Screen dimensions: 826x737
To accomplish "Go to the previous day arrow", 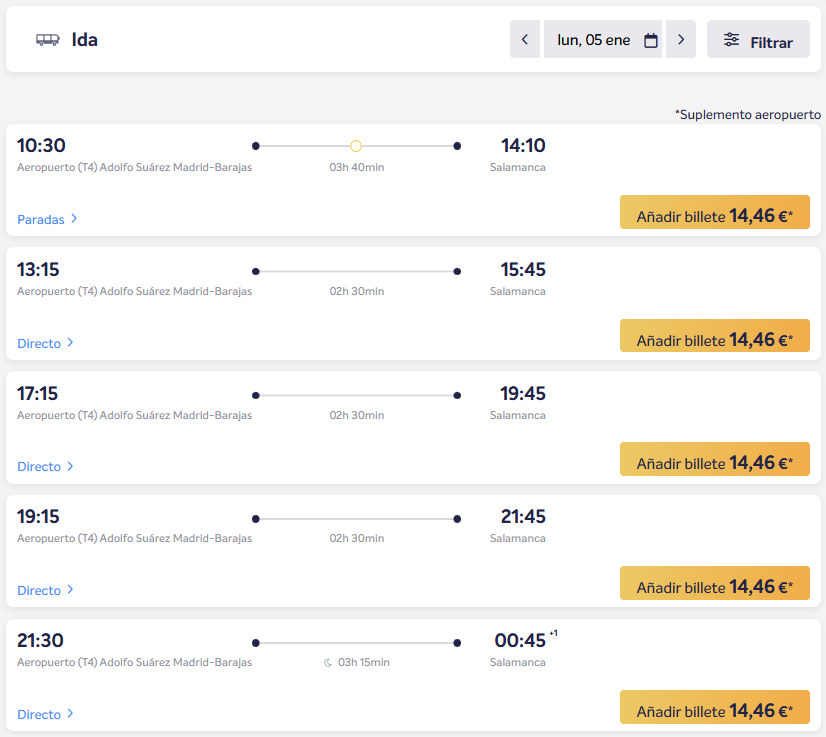I will coord(525,40).
